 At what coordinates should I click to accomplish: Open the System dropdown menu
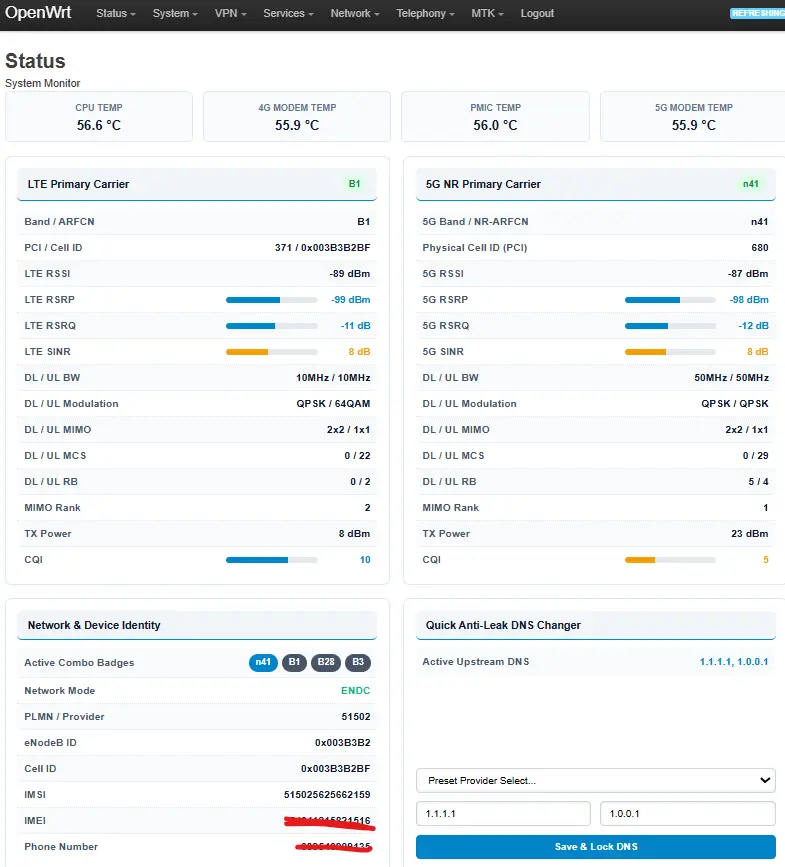coord(175,13)
